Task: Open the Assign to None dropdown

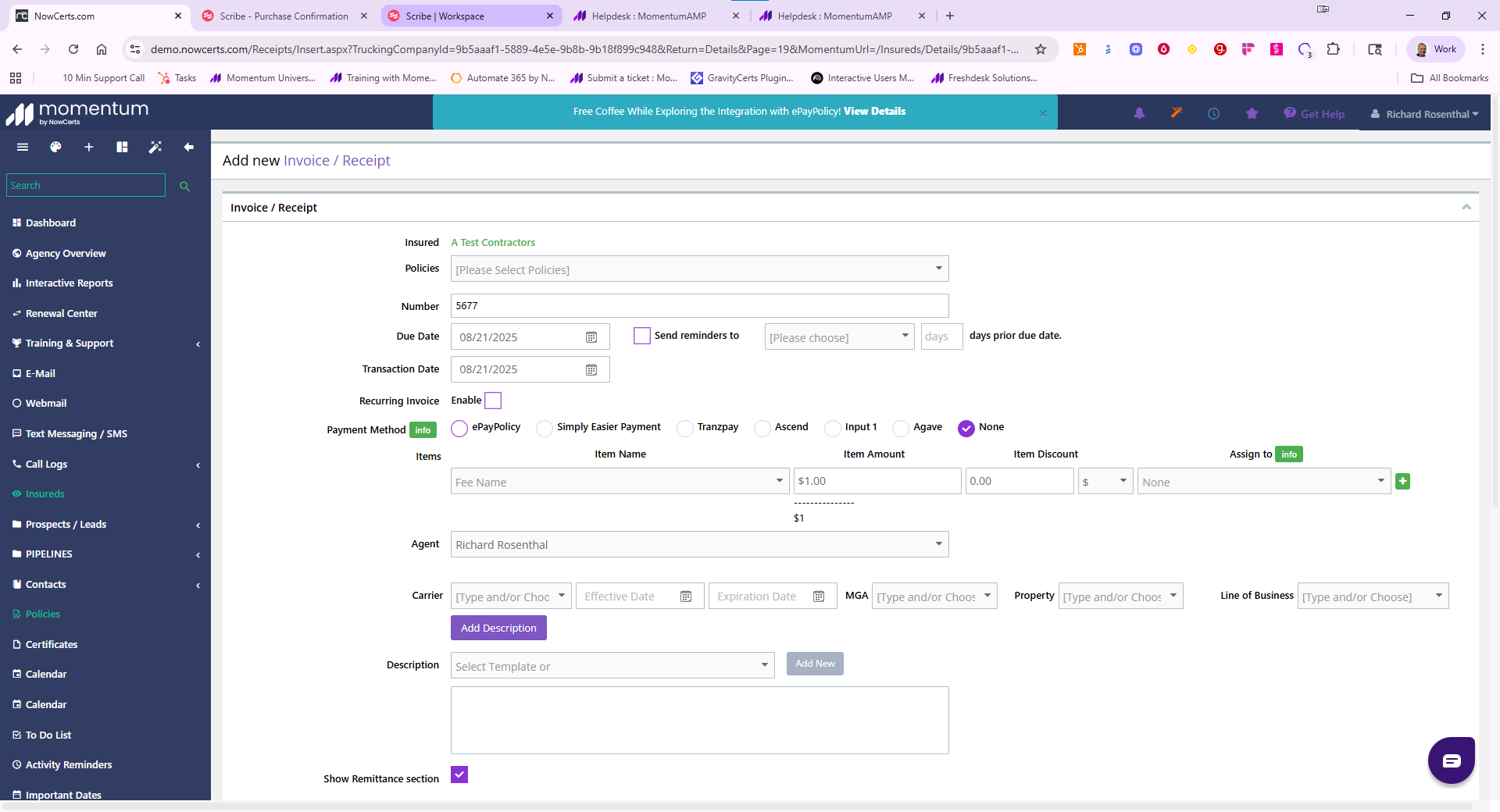Action: point(1264,482)
